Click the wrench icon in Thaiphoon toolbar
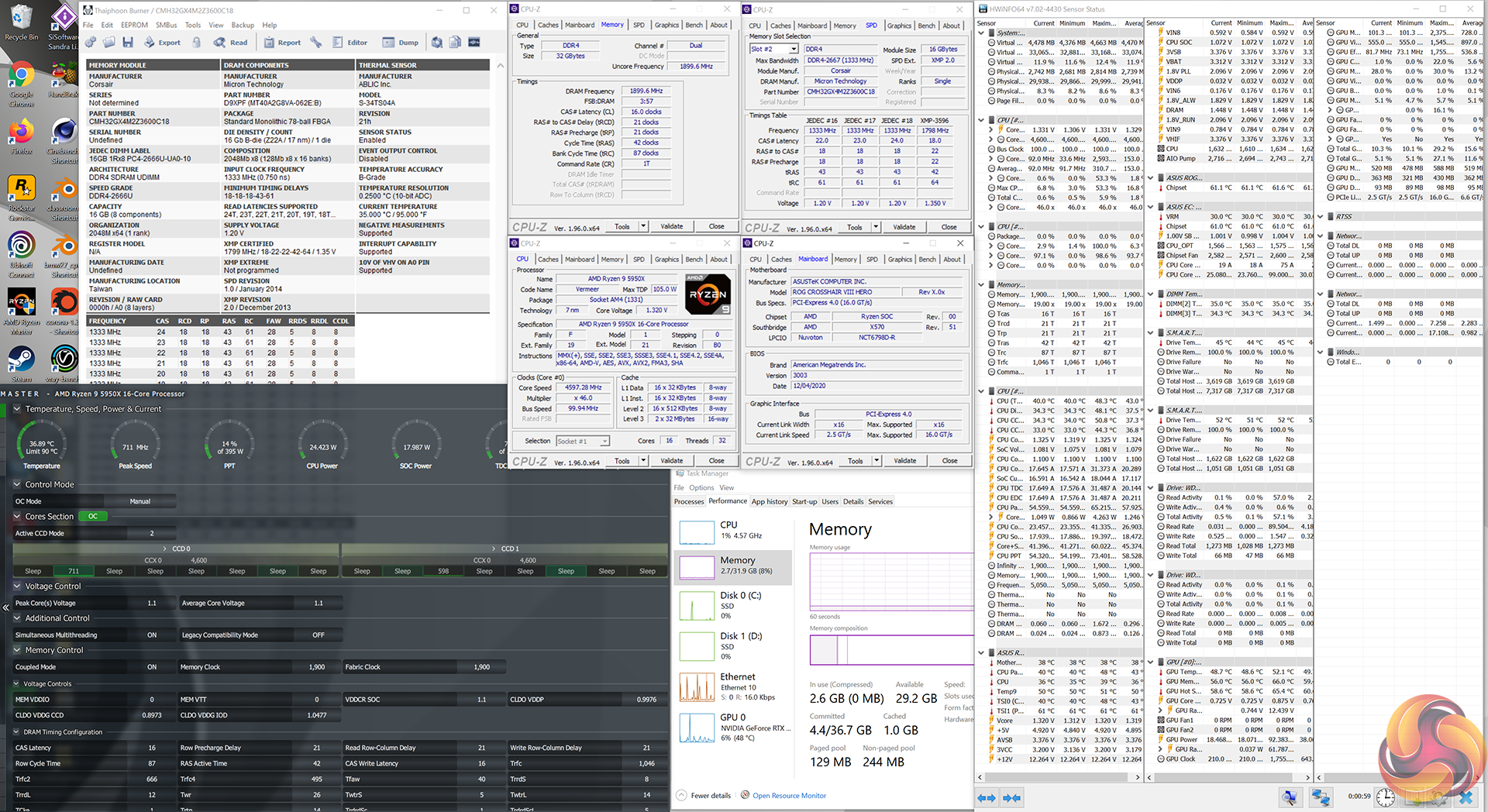The width and height of the screenshot is (1488, 812). 315,43
